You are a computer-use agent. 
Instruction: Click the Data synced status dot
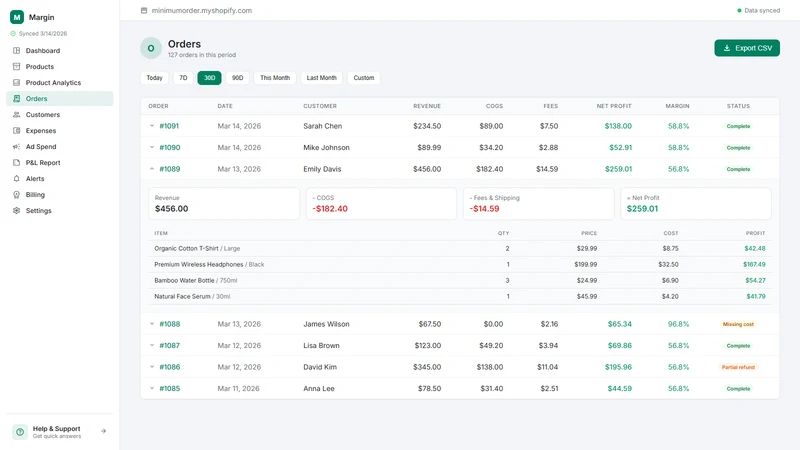pos(739,10)
